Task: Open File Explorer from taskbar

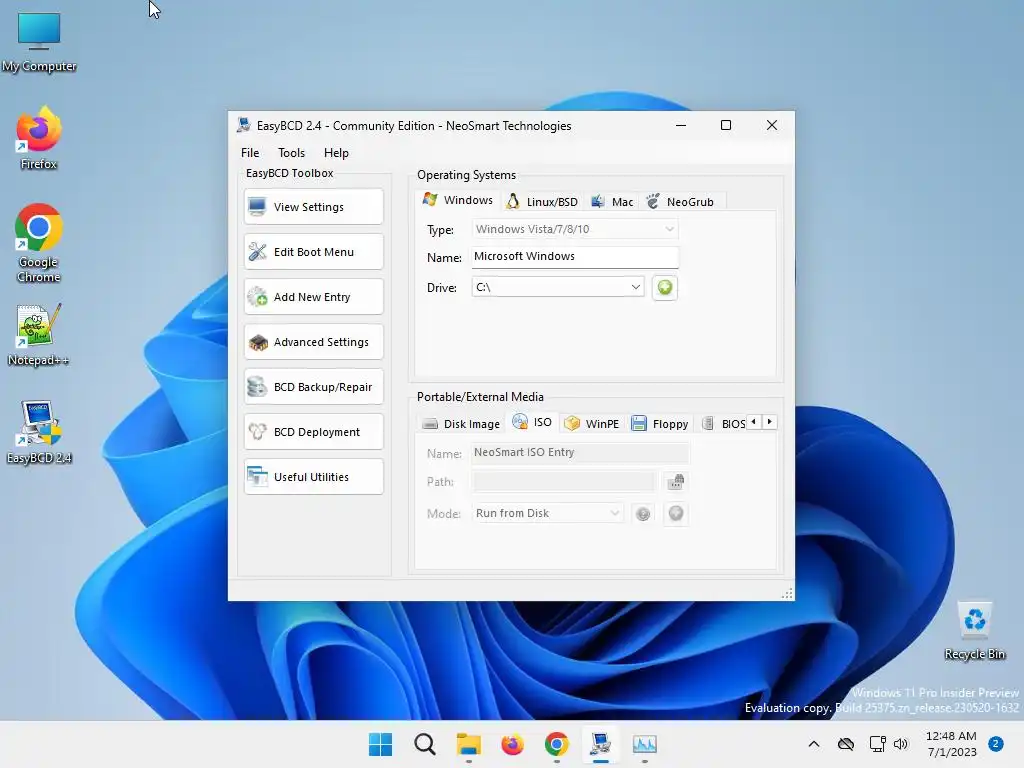Action: [468, 744]
